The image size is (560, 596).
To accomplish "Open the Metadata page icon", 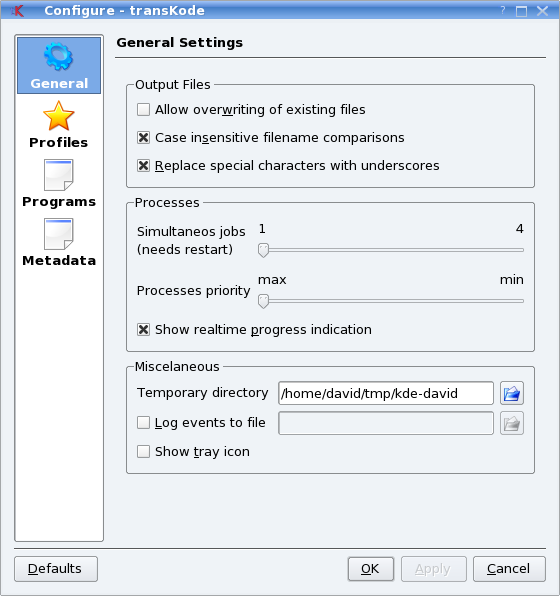I will coord(59,234).
